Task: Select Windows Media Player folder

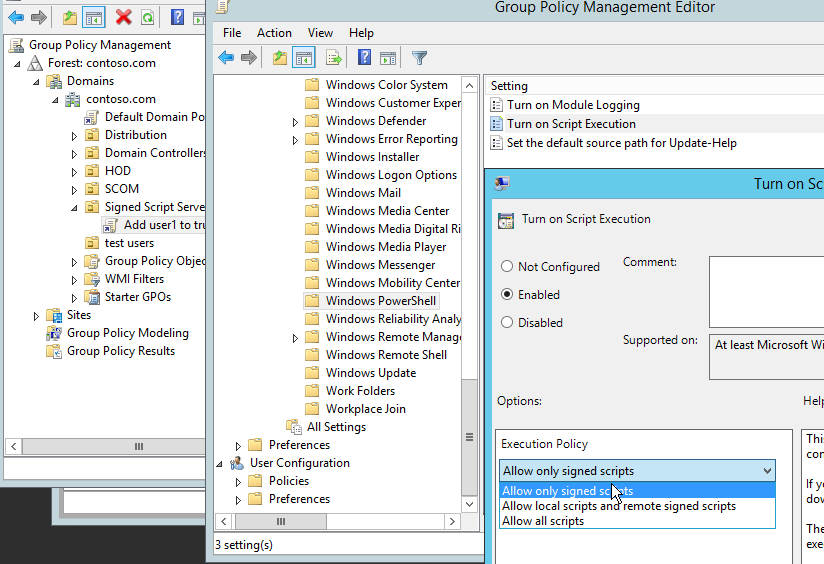Action: (x=386, y=247)
